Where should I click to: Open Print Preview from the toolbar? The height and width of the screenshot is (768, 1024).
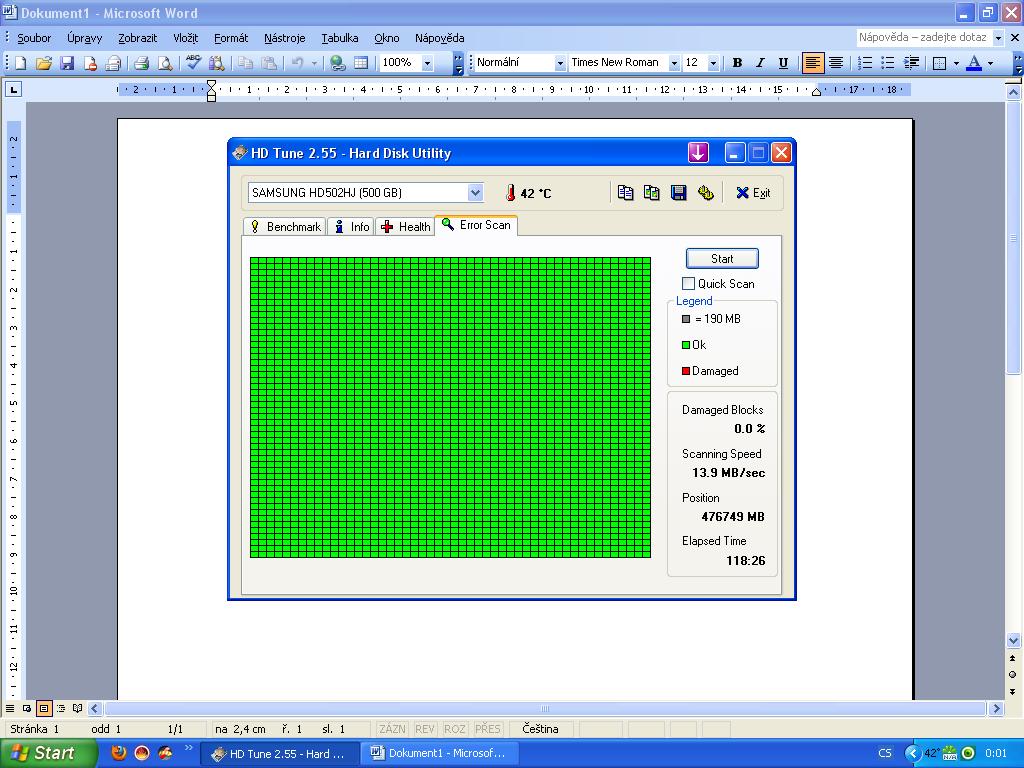tap(165, 63)
